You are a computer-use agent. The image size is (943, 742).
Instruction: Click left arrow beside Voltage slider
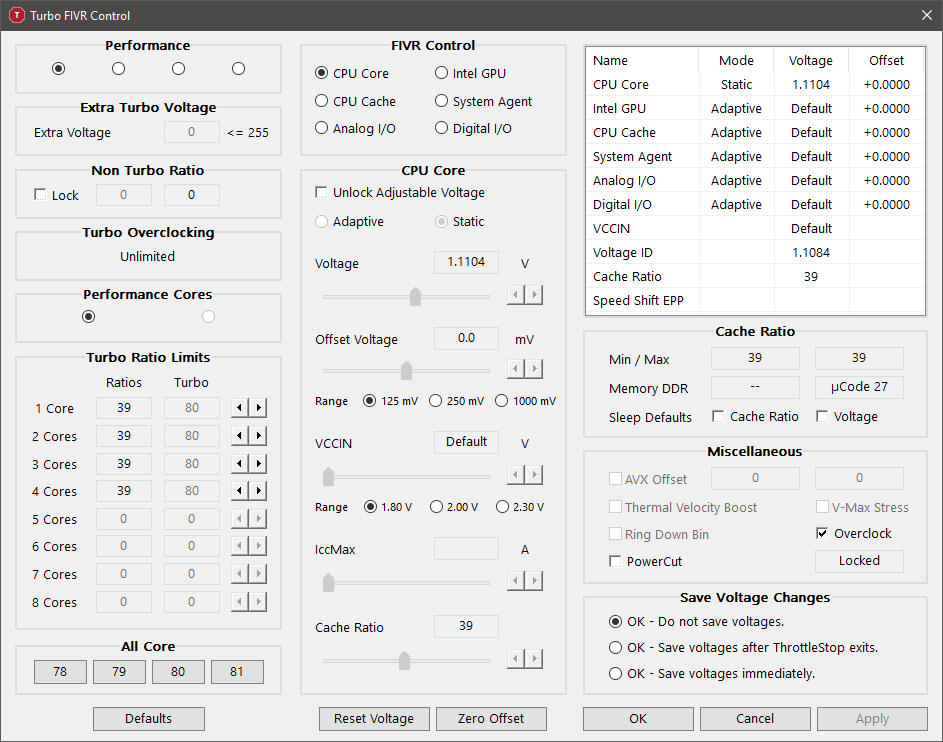pos(516,295)
